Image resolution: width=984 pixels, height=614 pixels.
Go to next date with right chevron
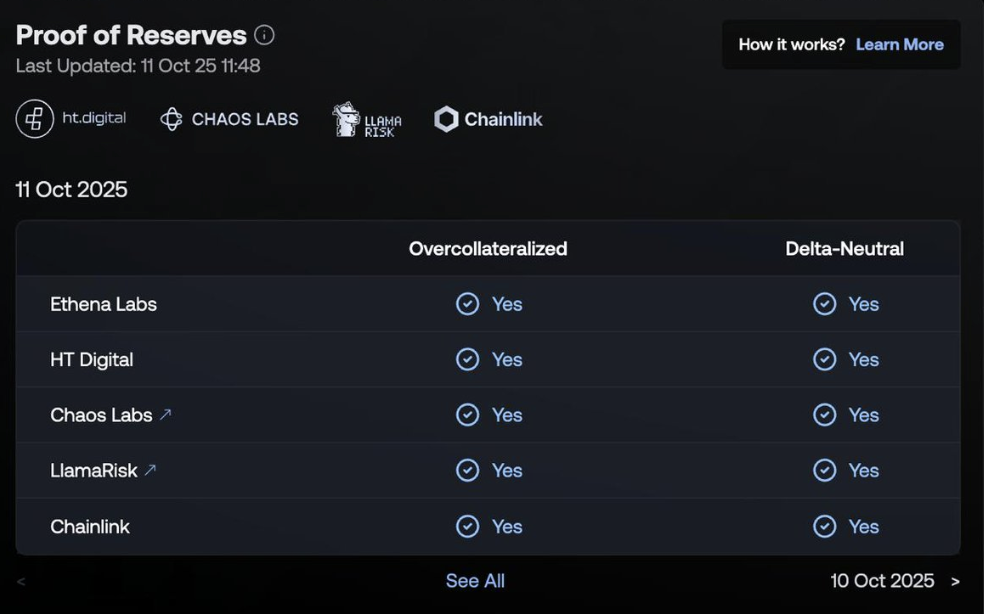coord(955,581)
